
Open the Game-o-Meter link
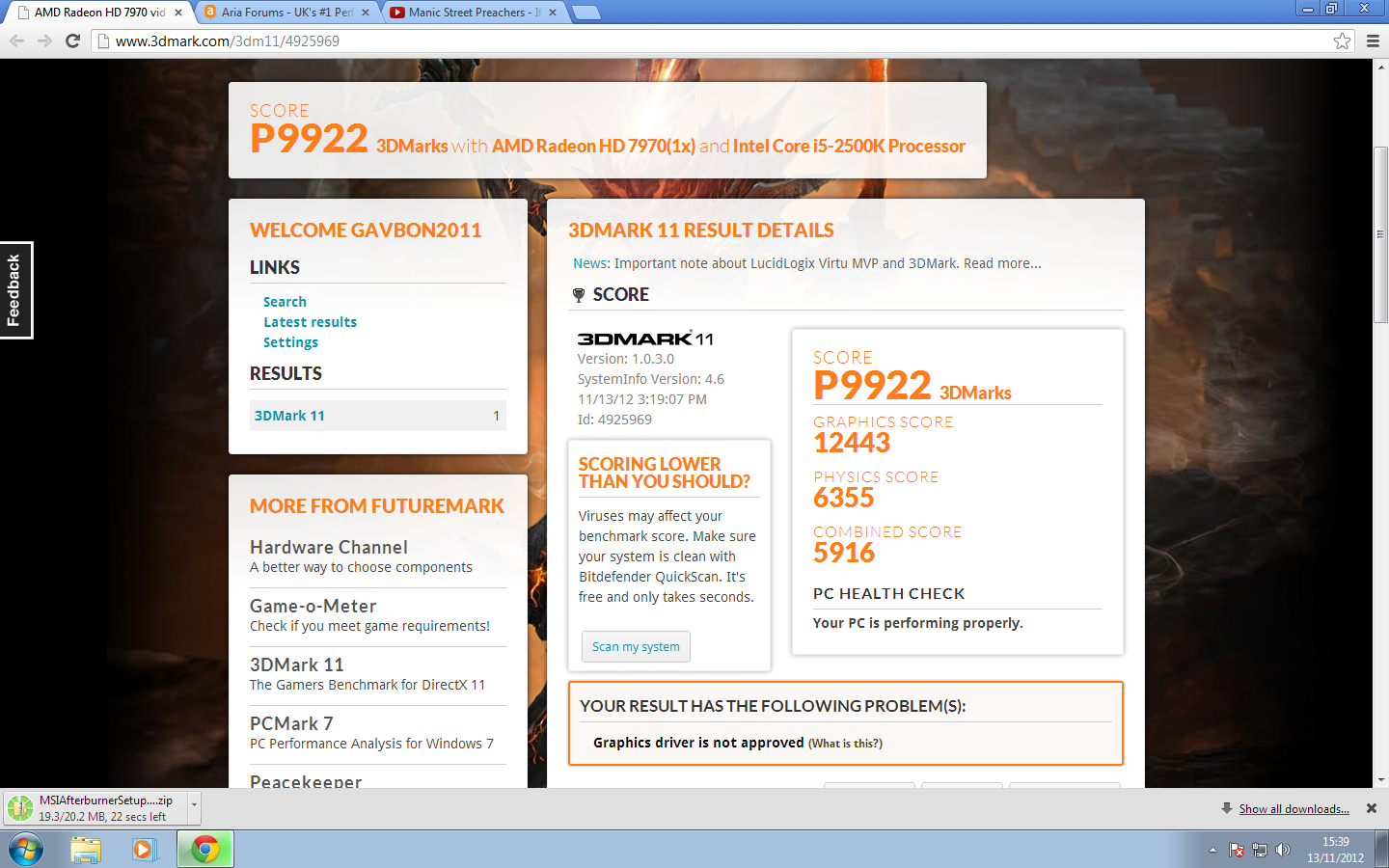[x=313, y=606]
